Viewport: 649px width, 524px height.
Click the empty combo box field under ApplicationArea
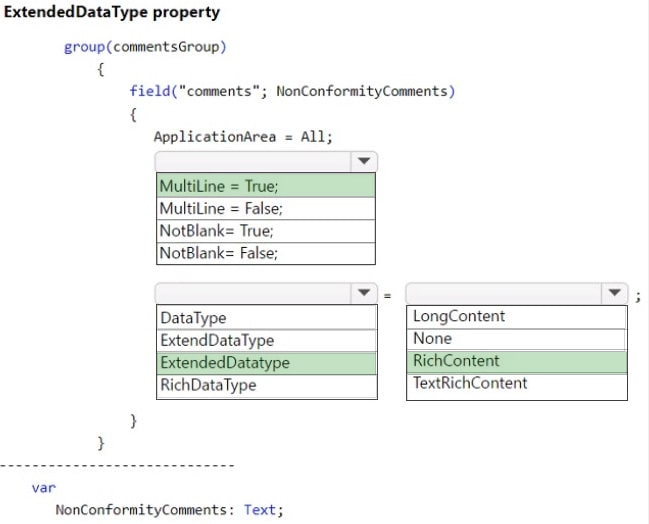(x=253, y=161)
